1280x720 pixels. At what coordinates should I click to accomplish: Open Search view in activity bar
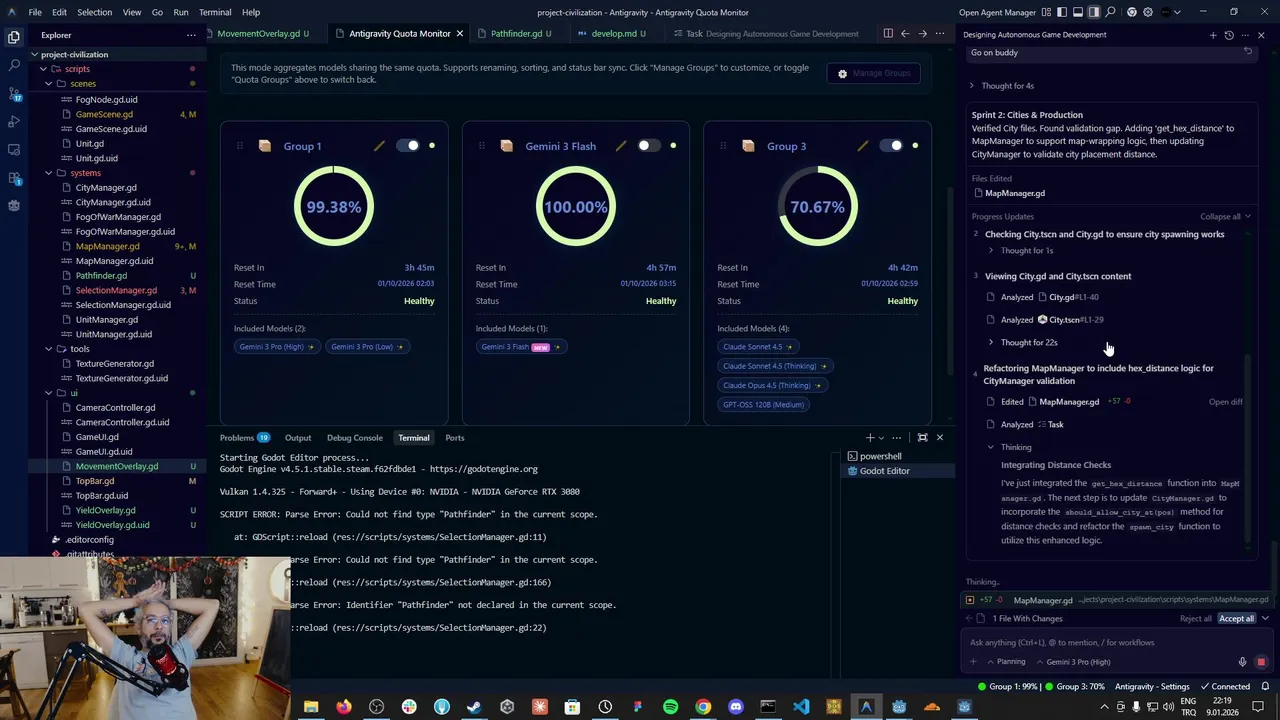click(14, 65)
